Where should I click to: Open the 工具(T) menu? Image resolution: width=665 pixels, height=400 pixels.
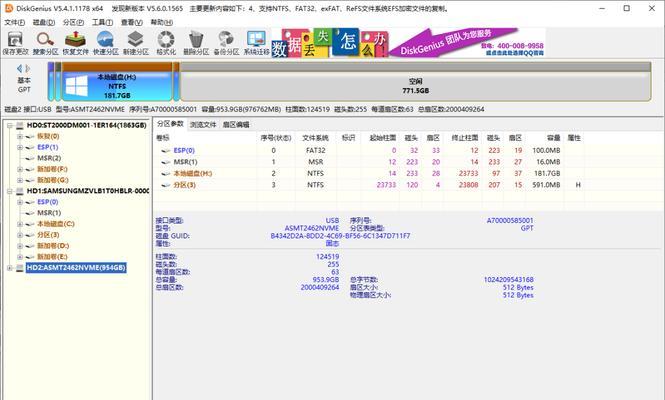pos(98,19)
